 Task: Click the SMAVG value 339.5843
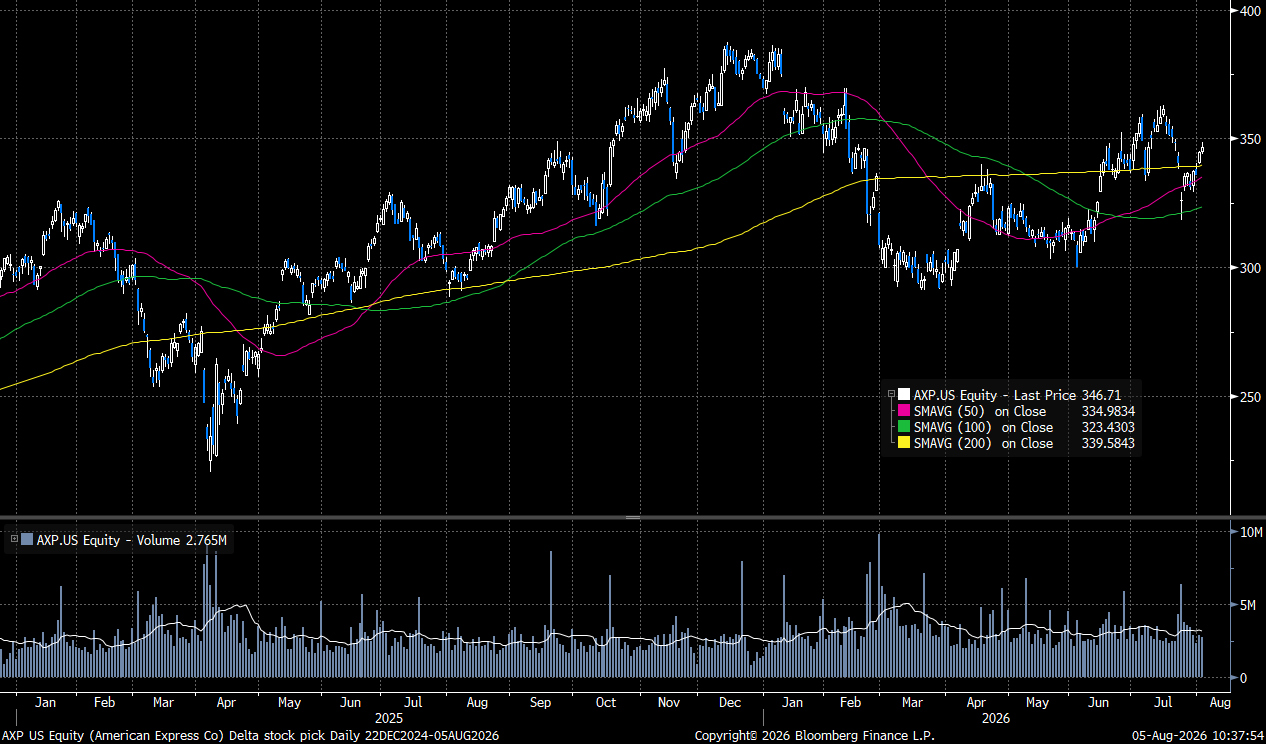(x=1108, y=443)
